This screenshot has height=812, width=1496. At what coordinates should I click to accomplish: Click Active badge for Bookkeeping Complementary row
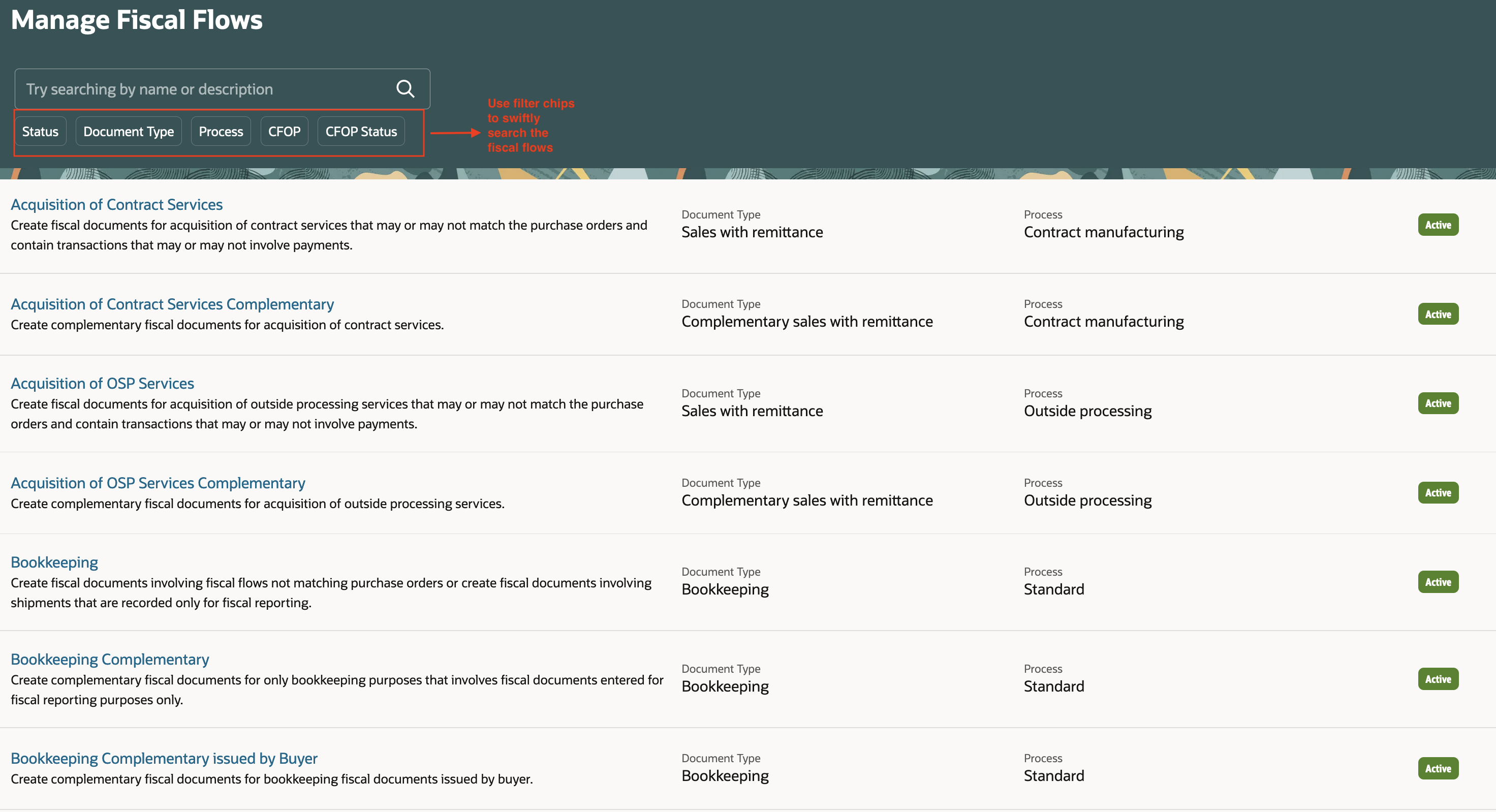[1438, 679]
